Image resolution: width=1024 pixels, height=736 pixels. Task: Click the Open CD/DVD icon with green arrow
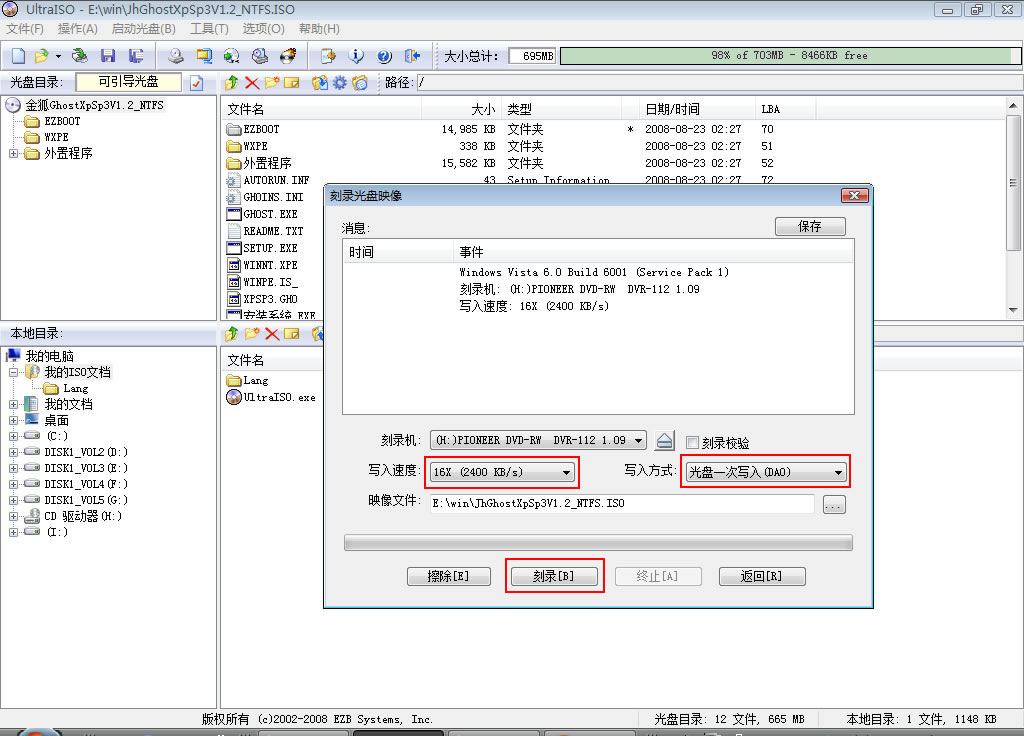tap(80, 56)
